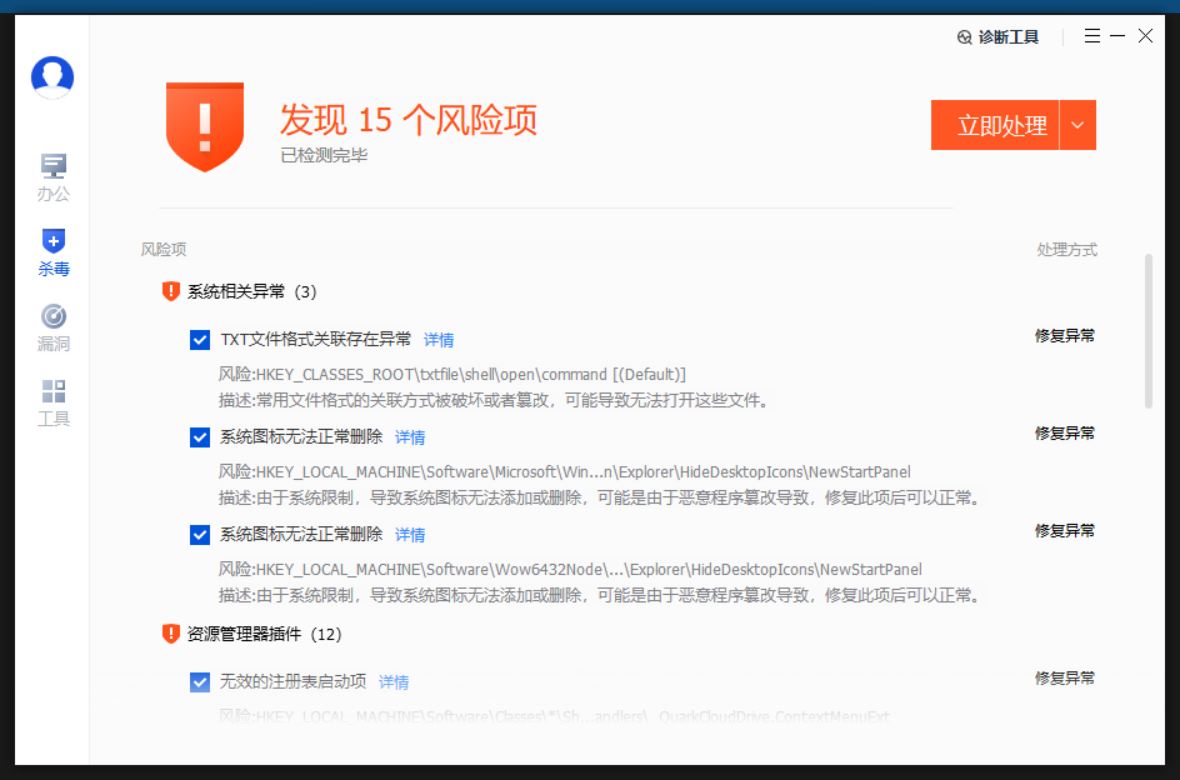The width and height of the screenshot is (1180, 780).
Task: Open 详情 for the Wow6432Node icon risk
Action: (410, 535)
